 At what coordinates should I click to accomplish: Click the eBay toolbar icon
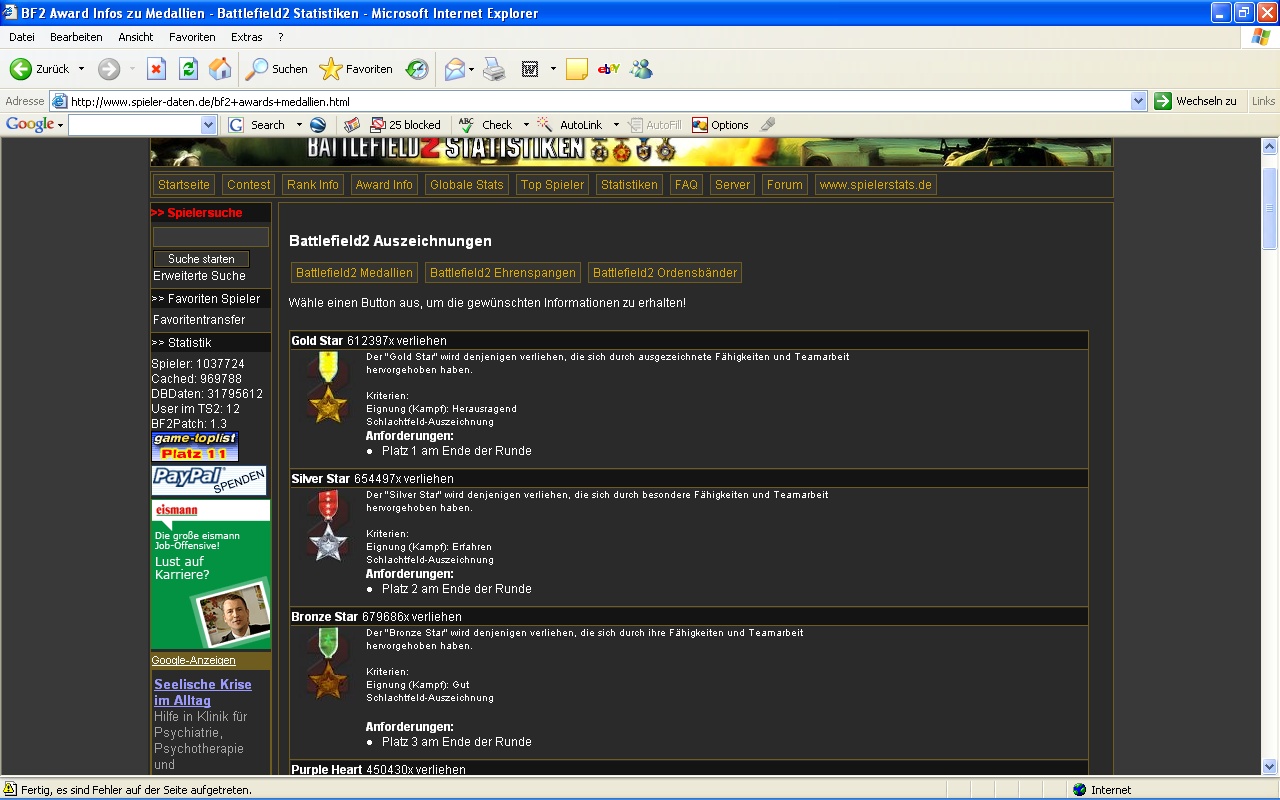(x=609, y=69)
